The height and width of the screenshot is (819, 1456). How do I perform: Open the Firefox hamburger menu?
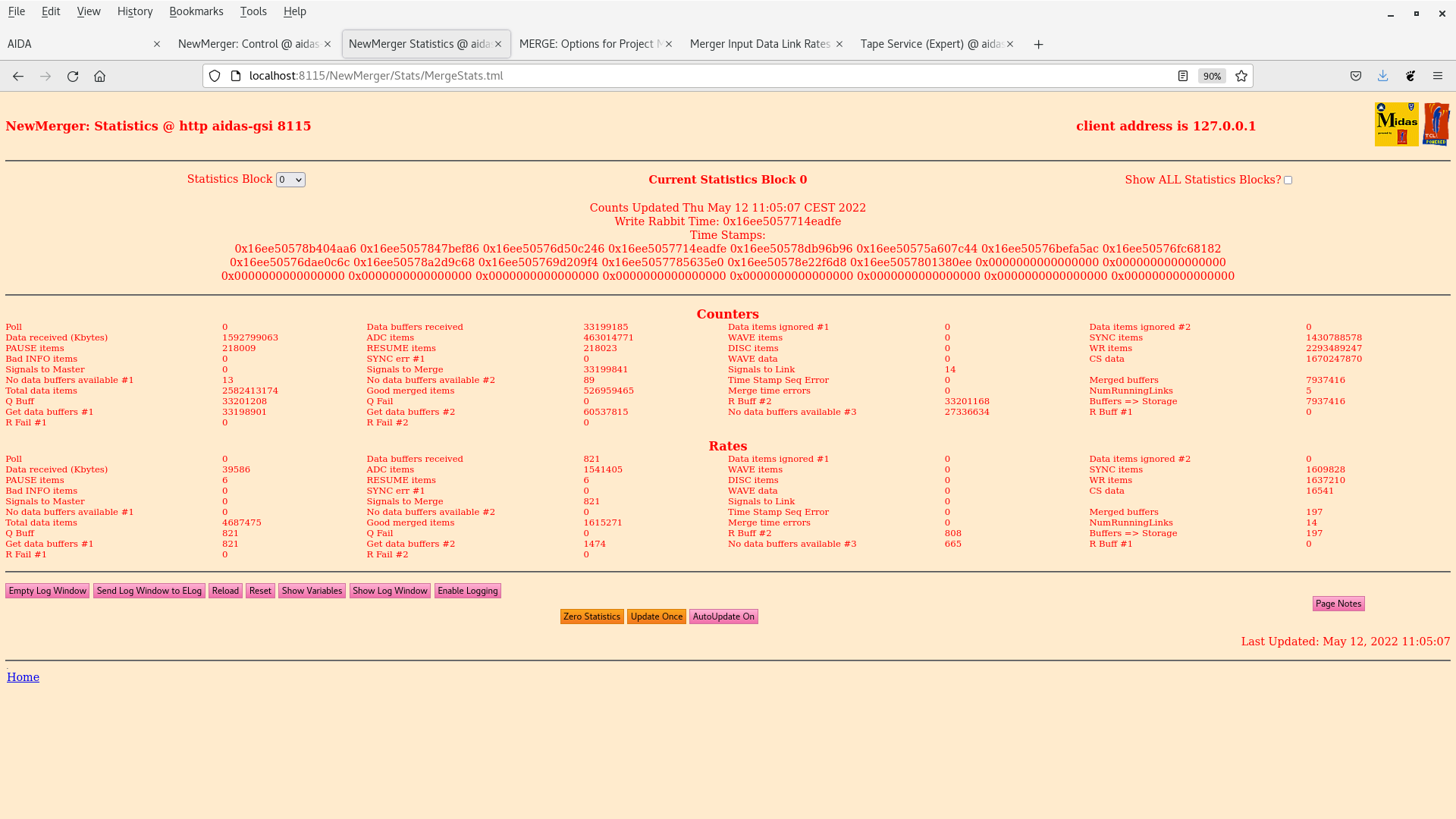1438,76
